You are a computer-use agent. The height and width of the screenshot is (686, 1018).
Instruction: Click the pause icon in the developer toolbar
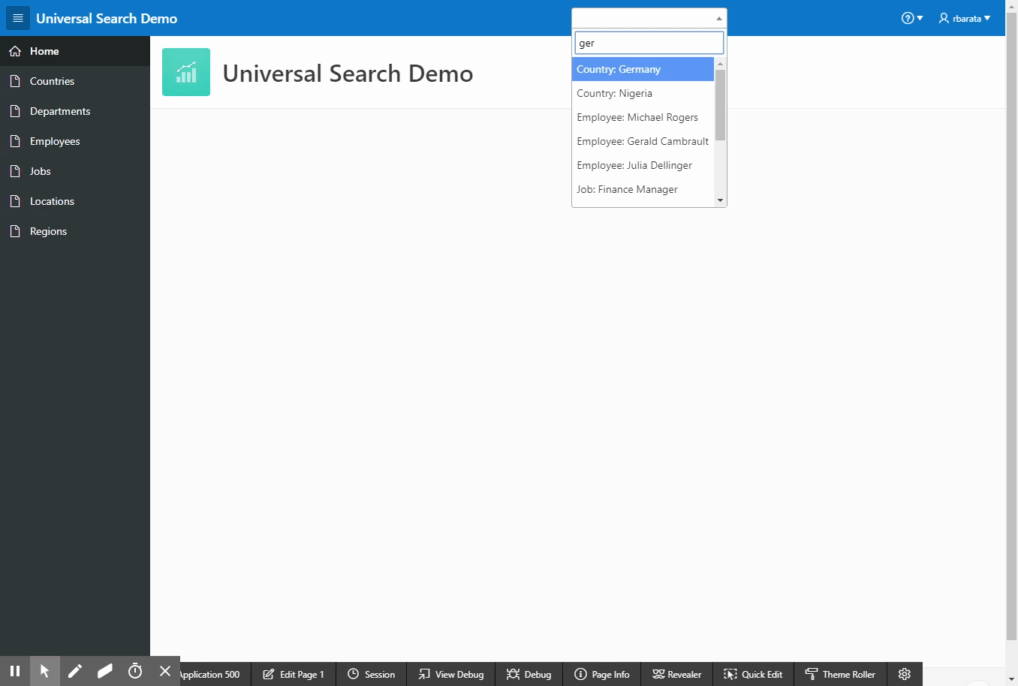point(15,672)
